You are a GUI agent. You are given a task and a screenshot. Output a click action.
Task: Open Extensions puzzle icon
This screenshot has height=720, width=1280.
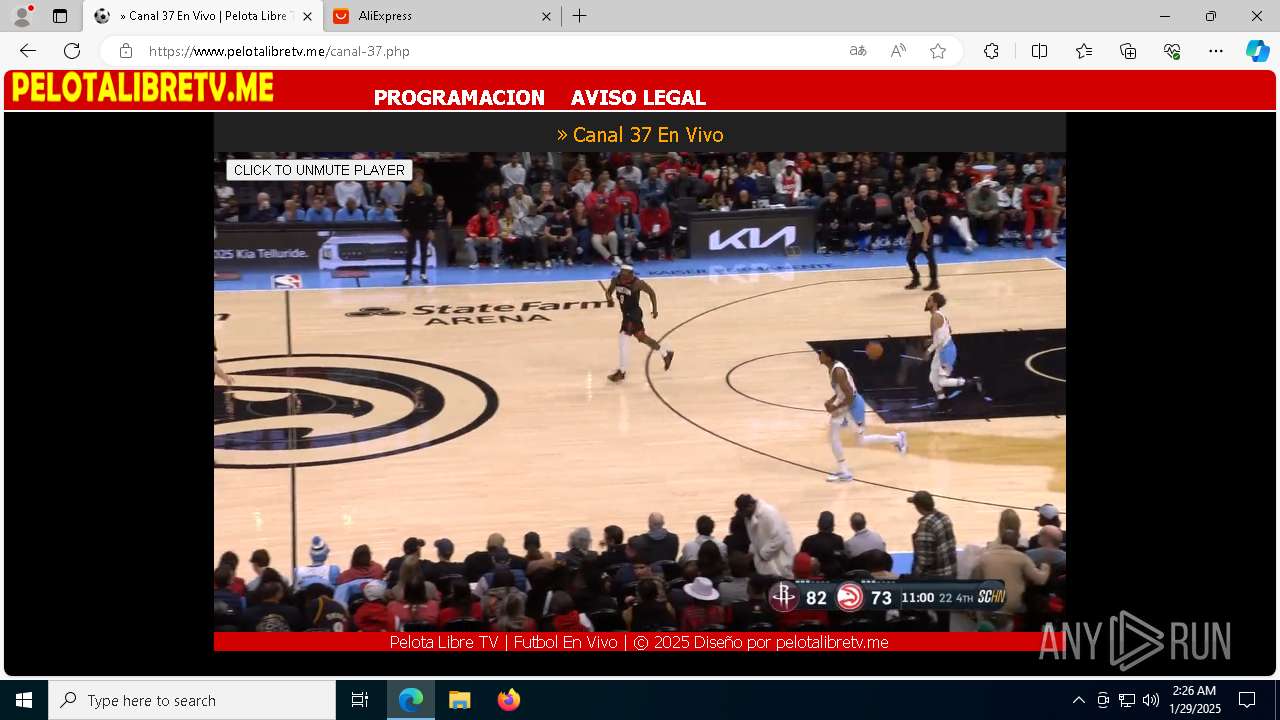click(x=991, y=51)
